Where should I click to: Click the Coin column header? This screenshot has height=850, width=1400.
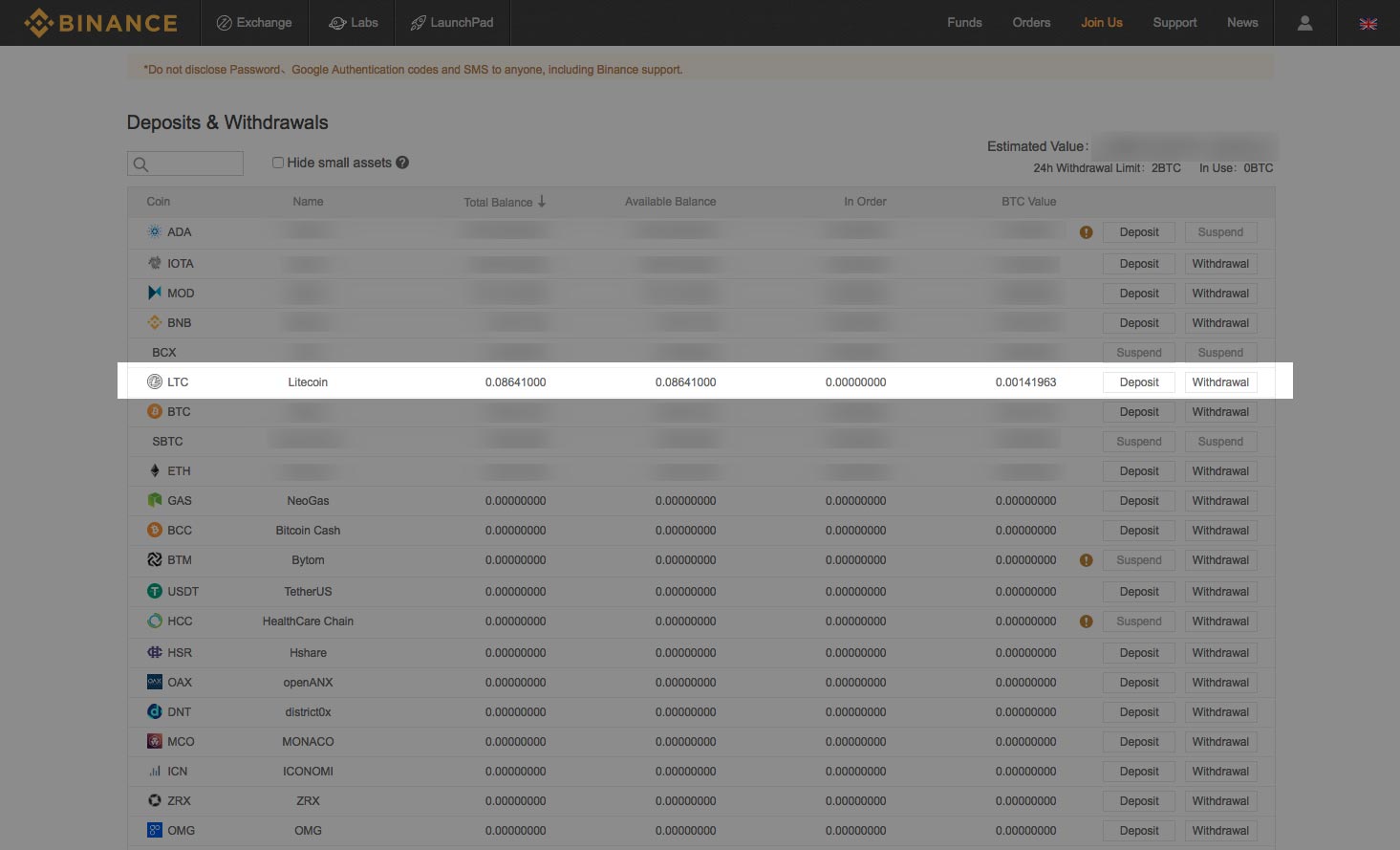click(x=159, y=202)
